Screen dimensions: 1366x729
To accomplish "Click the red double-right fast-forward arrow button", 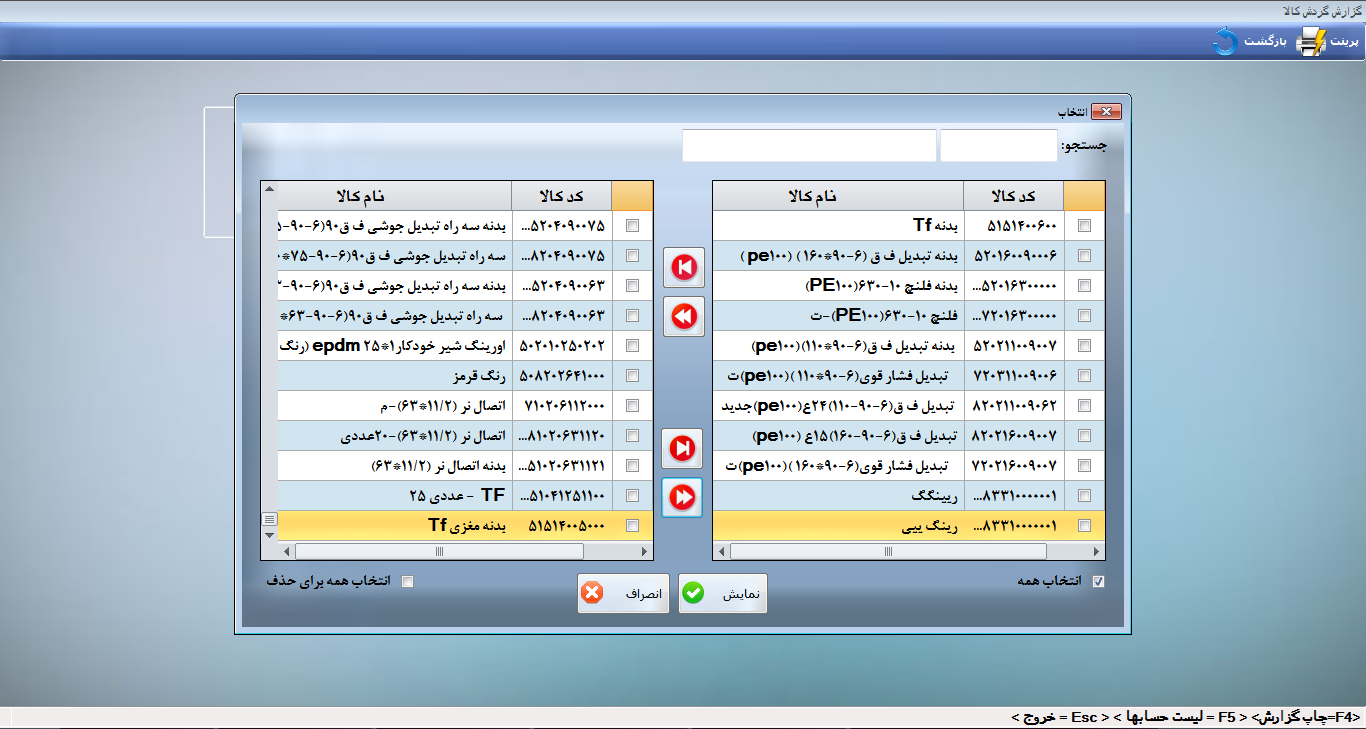I will 683,497.
